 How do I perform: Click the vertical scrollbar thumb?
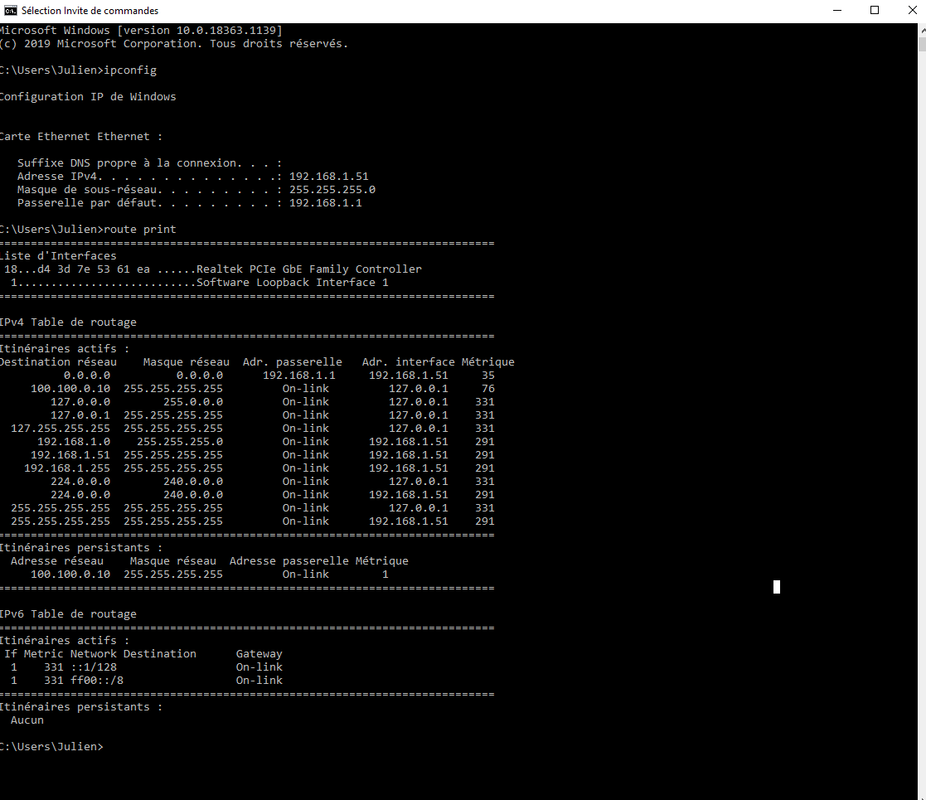[922, 44]
